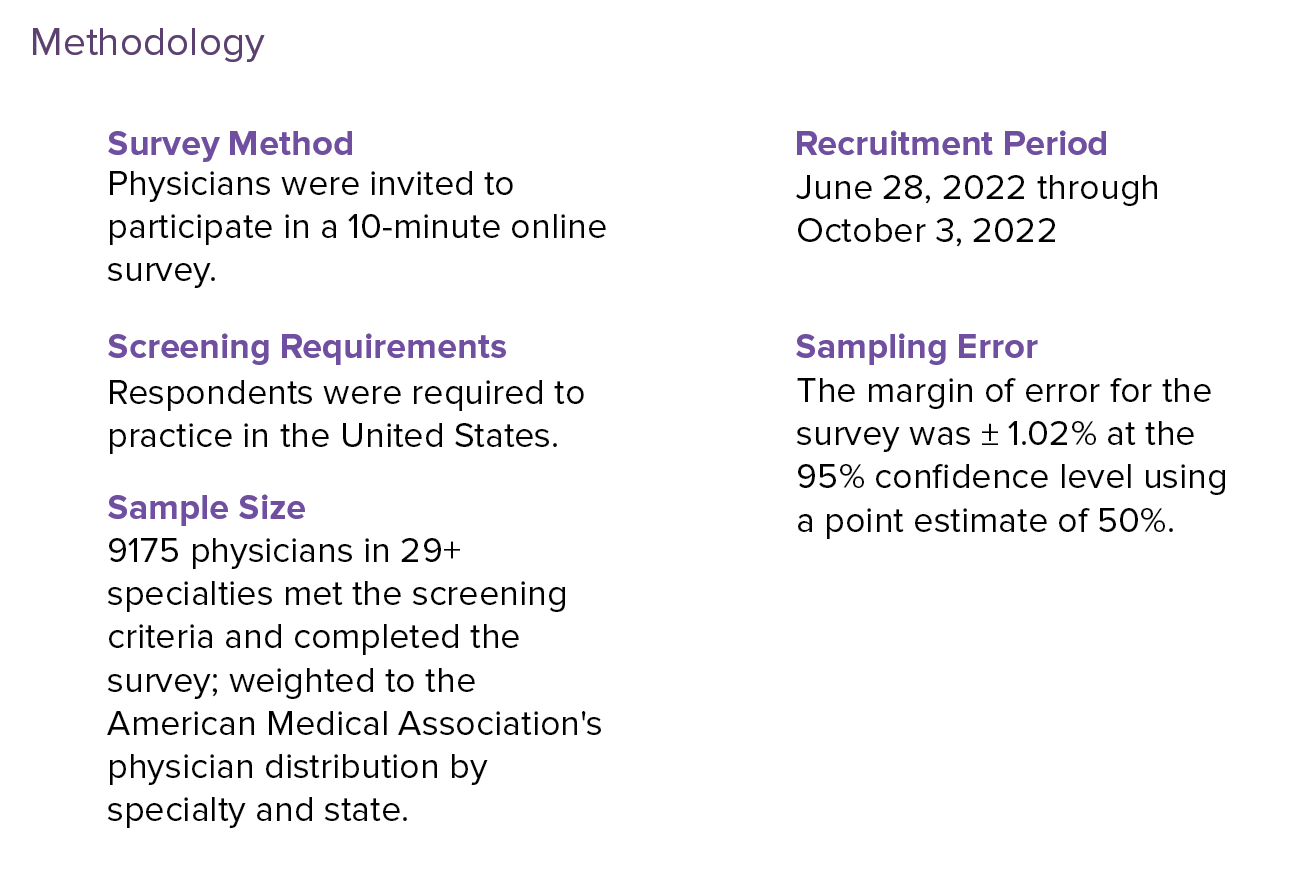Screen dimensions: 1290x878
Task: Click the "October 3, 2022" end date
Action: tap(926, 231)
